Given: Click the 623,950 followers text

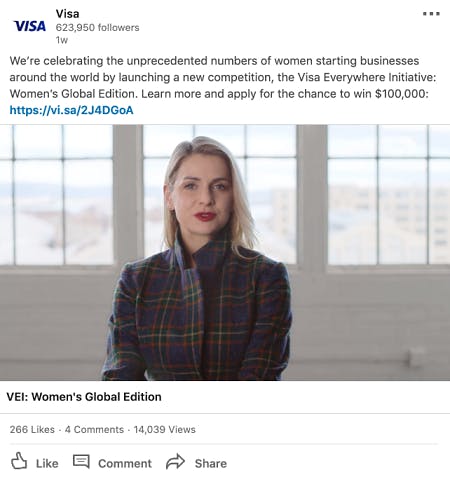Looking at the screenshot, I should click(x=97, y=27).
